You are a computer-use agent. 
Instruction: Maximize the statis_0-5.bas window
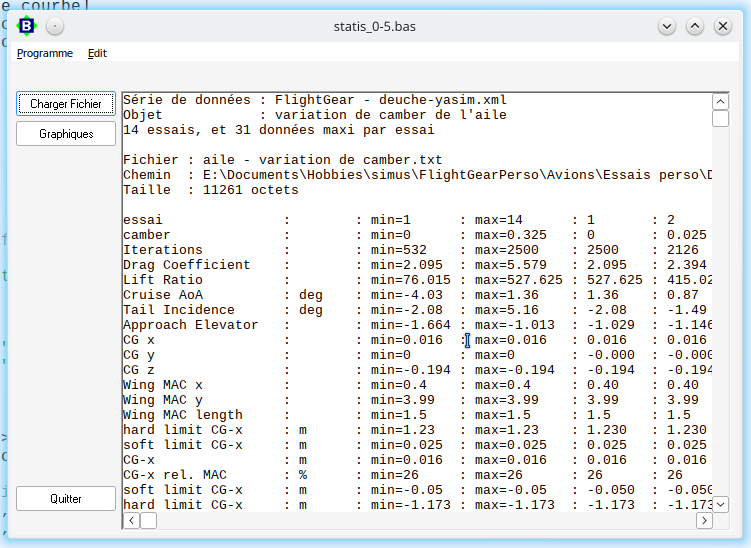click(x=695, y=26)
